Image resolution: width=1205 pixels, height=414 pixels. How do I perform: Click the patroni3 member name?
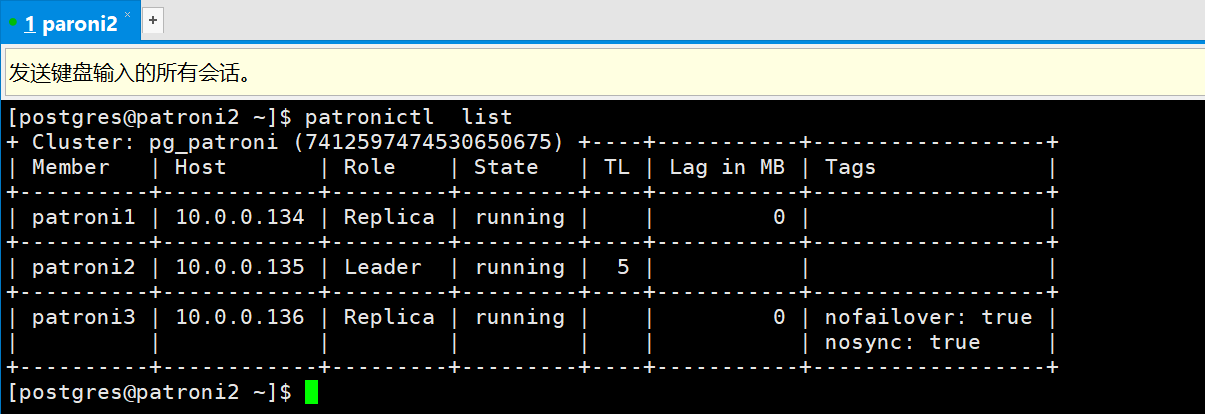pyautogui.click(x=83, y=317)
